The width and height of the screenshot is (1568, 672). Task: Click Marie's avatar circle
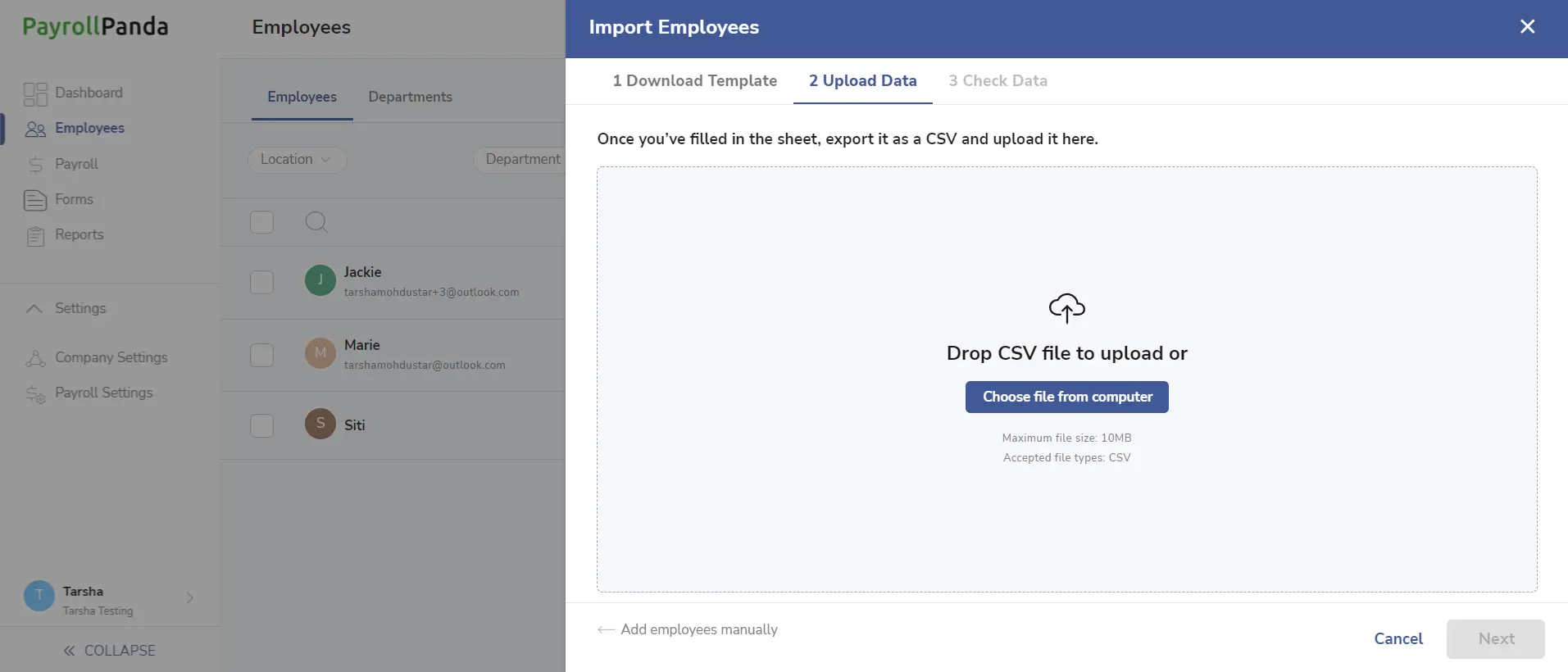pyautogui.click(x=320, y=353)
